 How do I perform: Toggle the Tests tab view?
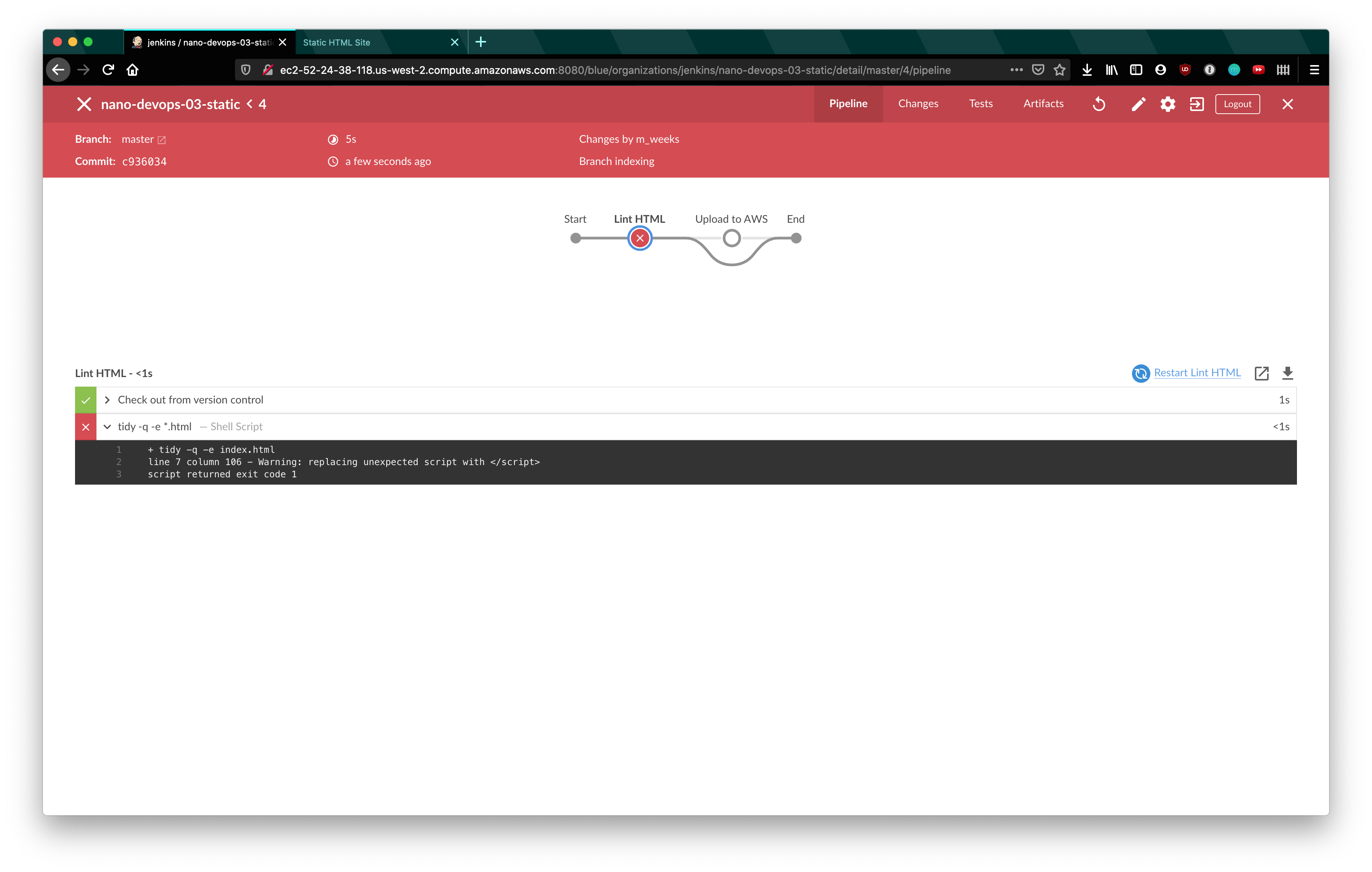click(981, 103)
